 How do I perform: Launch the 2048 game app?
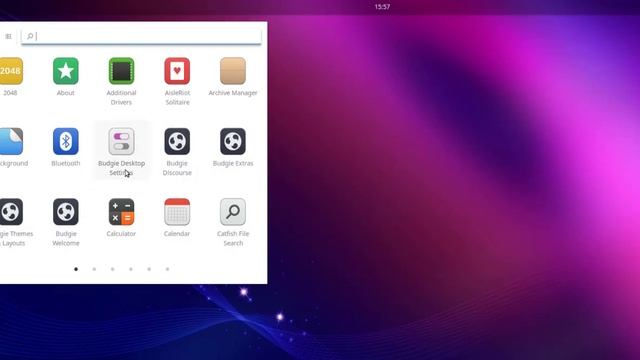11,71
